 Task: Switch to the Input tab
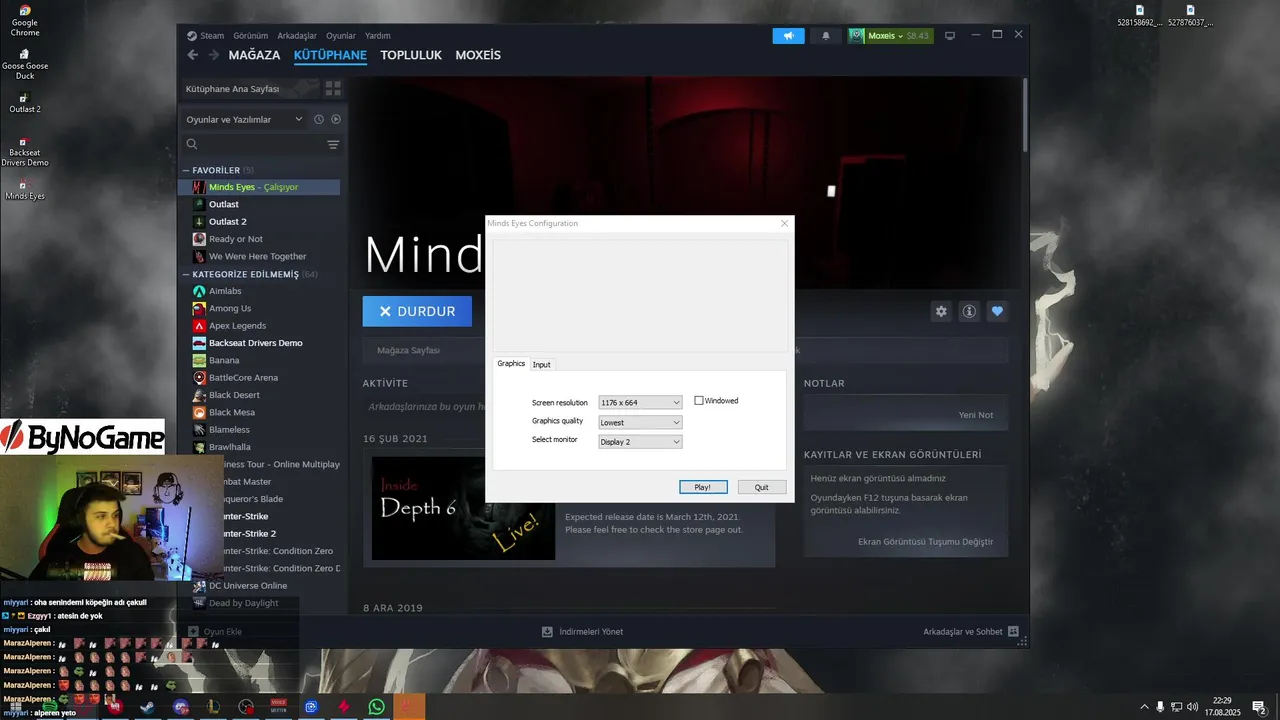[x=541, y=365]
